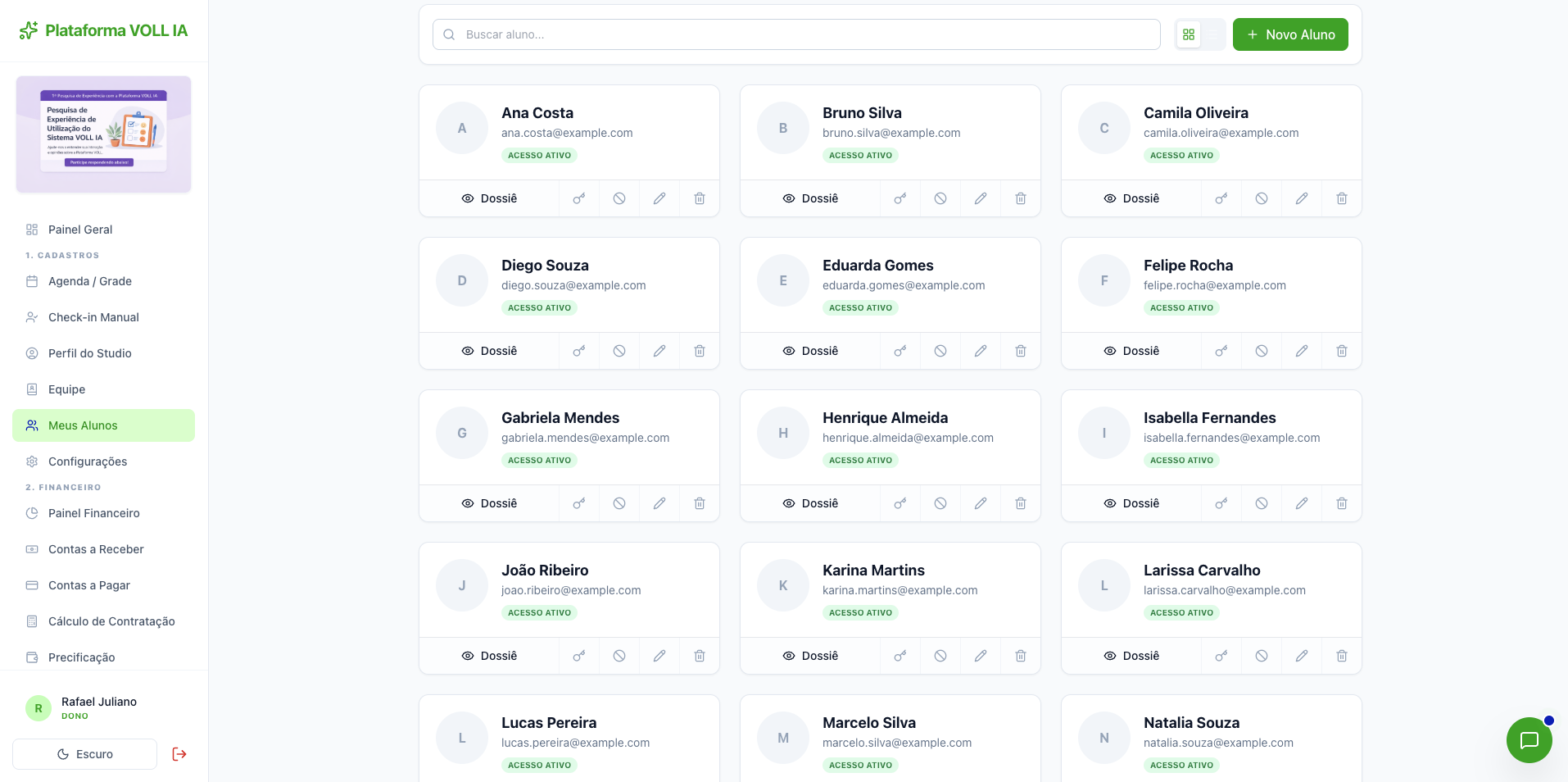Focus the Buscar aluno search field
Image resolution: width=1568 pixels, height=782 pixels.
pyautogui.click(x=796, y=34)
